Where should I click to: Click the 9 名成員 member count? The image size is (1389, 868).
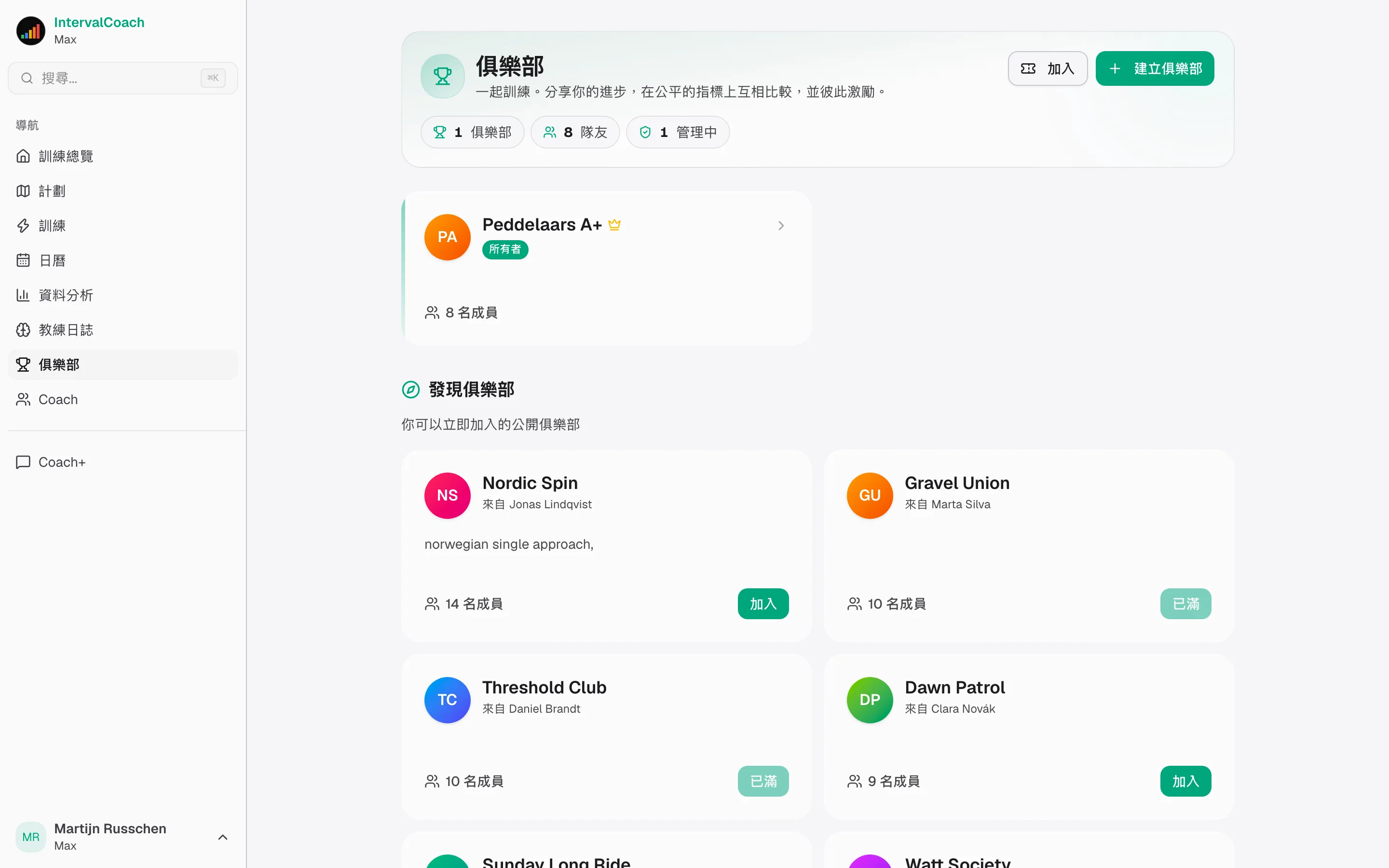(x=884, y=781)
